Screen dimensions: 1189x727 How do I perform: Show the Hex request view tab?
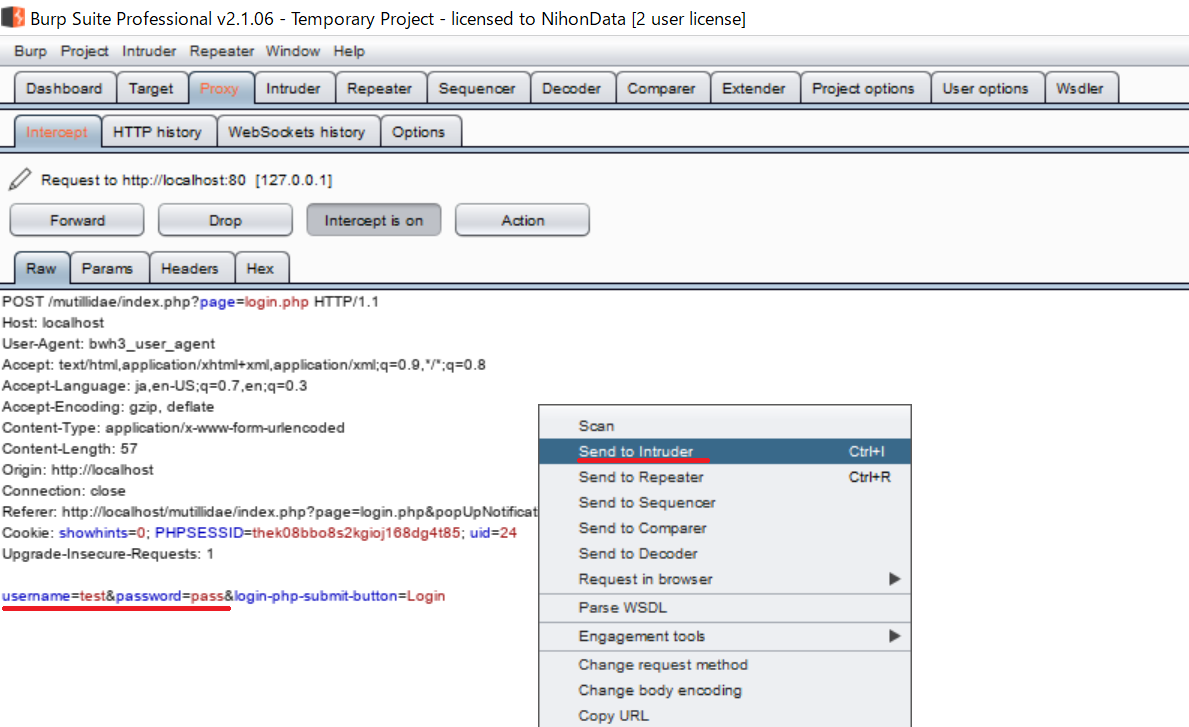pyautogui.click(x=260, y=268)
